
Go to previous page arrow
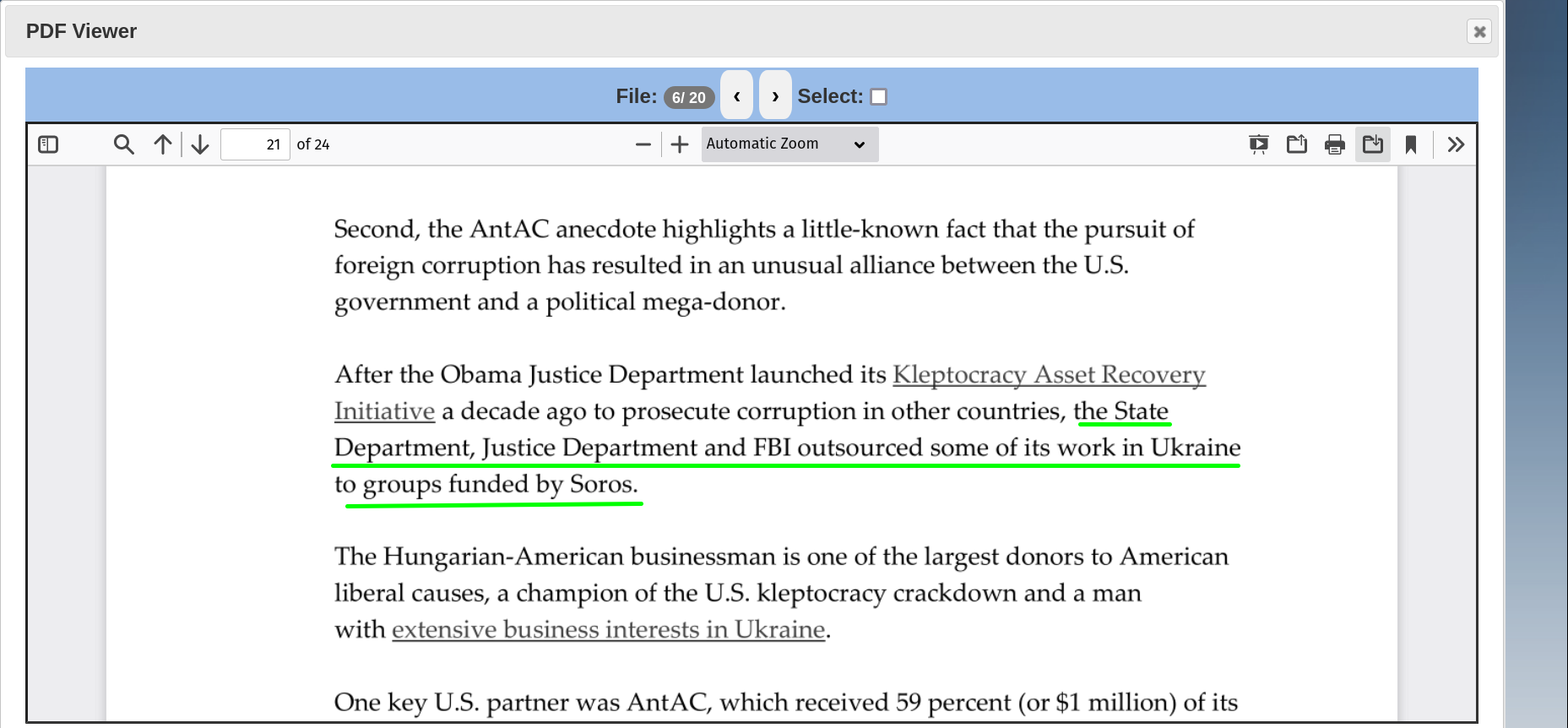pyautogui.click(x=163, y=144)
